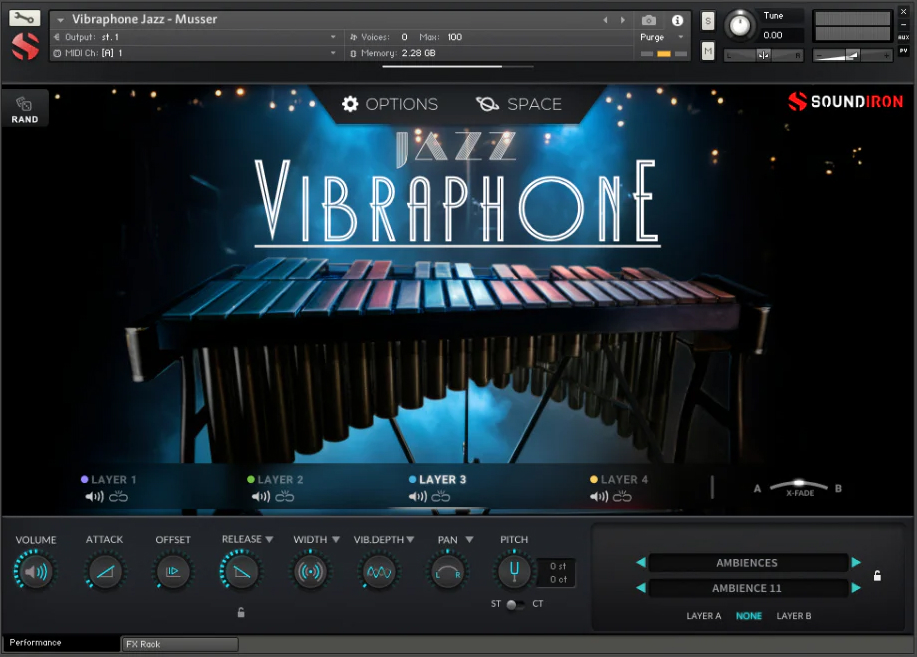Show the instrument info panel
The width and height of the screenshot is (917, 657).
tap(677, 20)
